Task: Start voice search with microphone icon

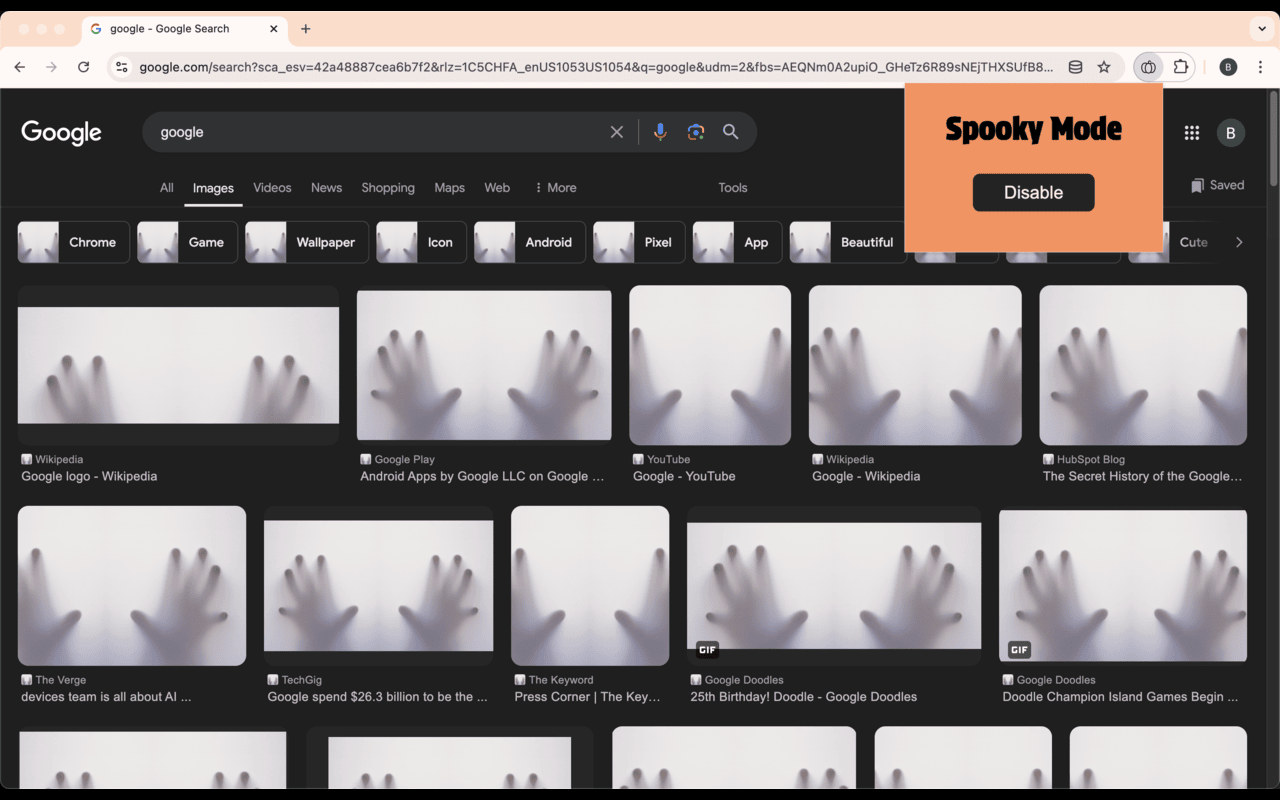Action: point(660,132)
